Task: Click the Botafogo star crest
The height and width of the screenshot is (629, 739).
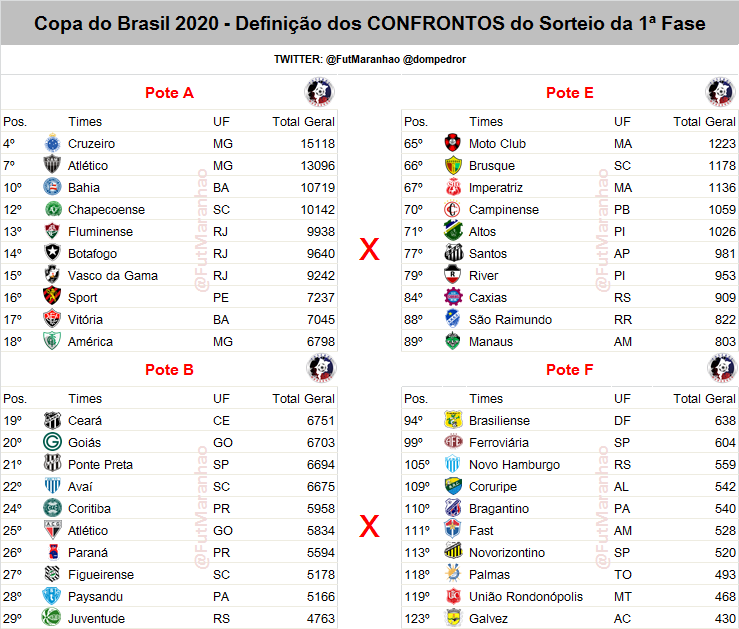Action: (x=52, y=253)
